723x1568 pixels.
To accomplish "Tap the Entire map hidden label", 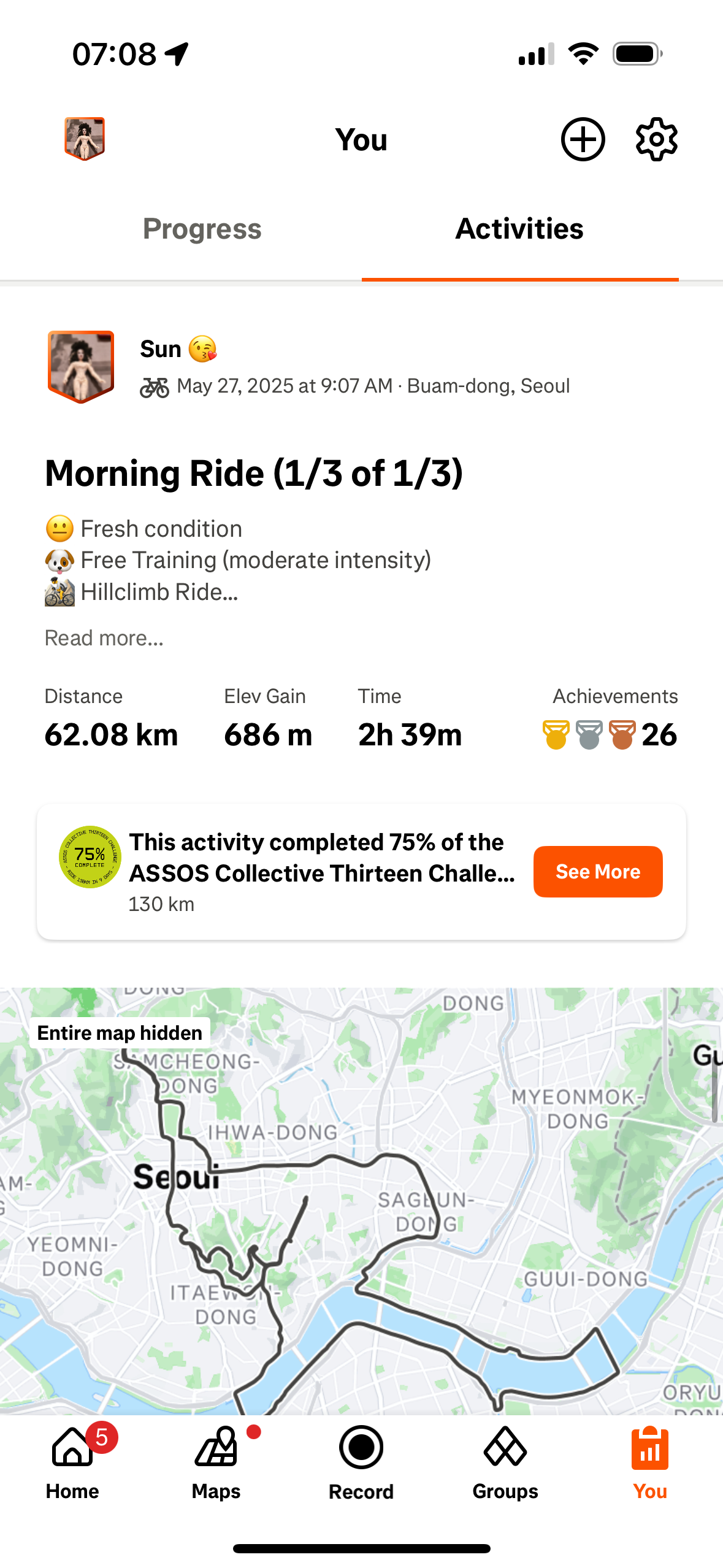I will pyautogui.click(x=120, y=1033).
